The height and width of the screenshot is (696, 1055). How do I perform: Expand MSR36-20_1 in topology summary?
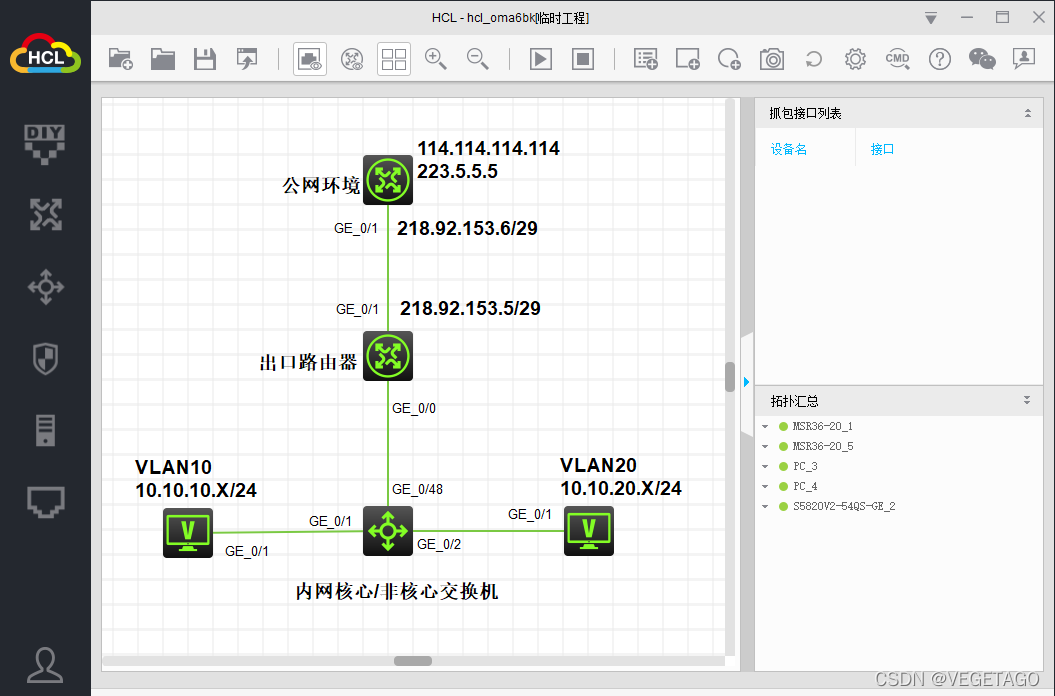(x=766, y=426)
